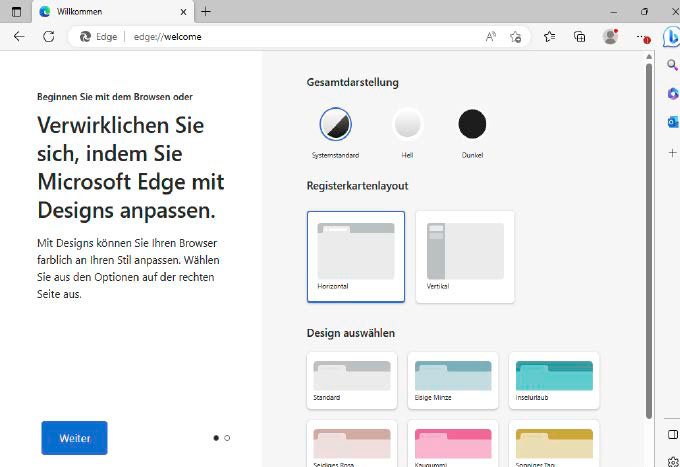680x467 pixels.
Task: Reload the page with refresh icon
Action: pyautogui.click(x=49, y=36)
